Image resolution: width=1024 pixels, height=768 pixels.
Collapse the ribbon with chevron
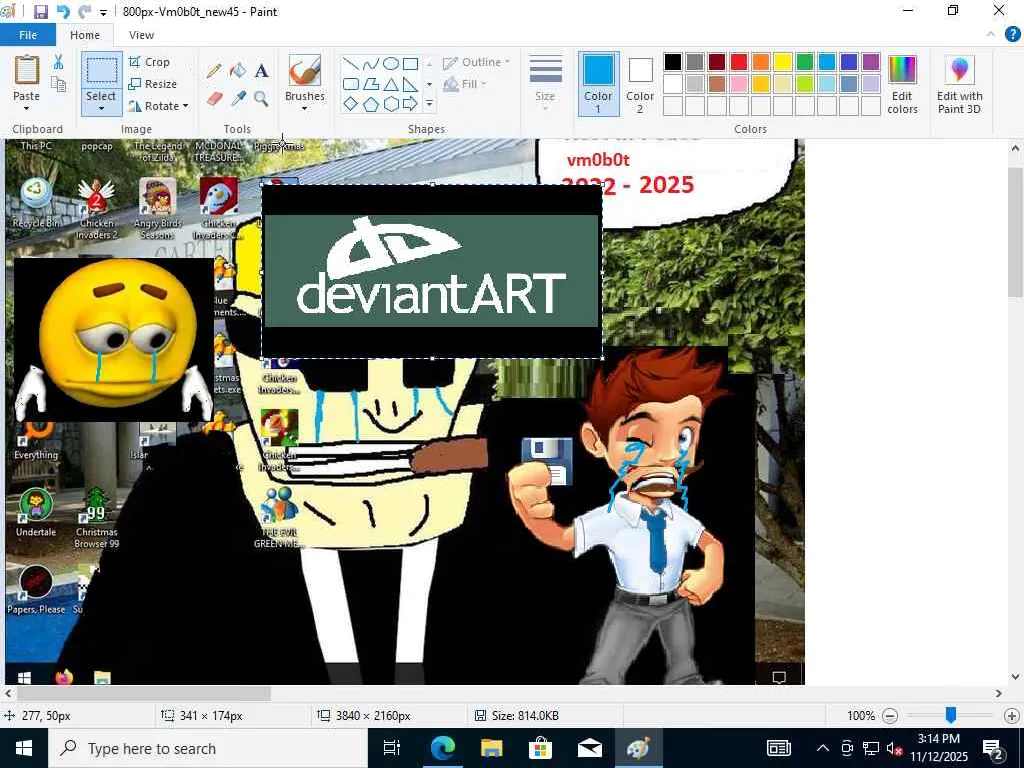[x=991, y=35]
